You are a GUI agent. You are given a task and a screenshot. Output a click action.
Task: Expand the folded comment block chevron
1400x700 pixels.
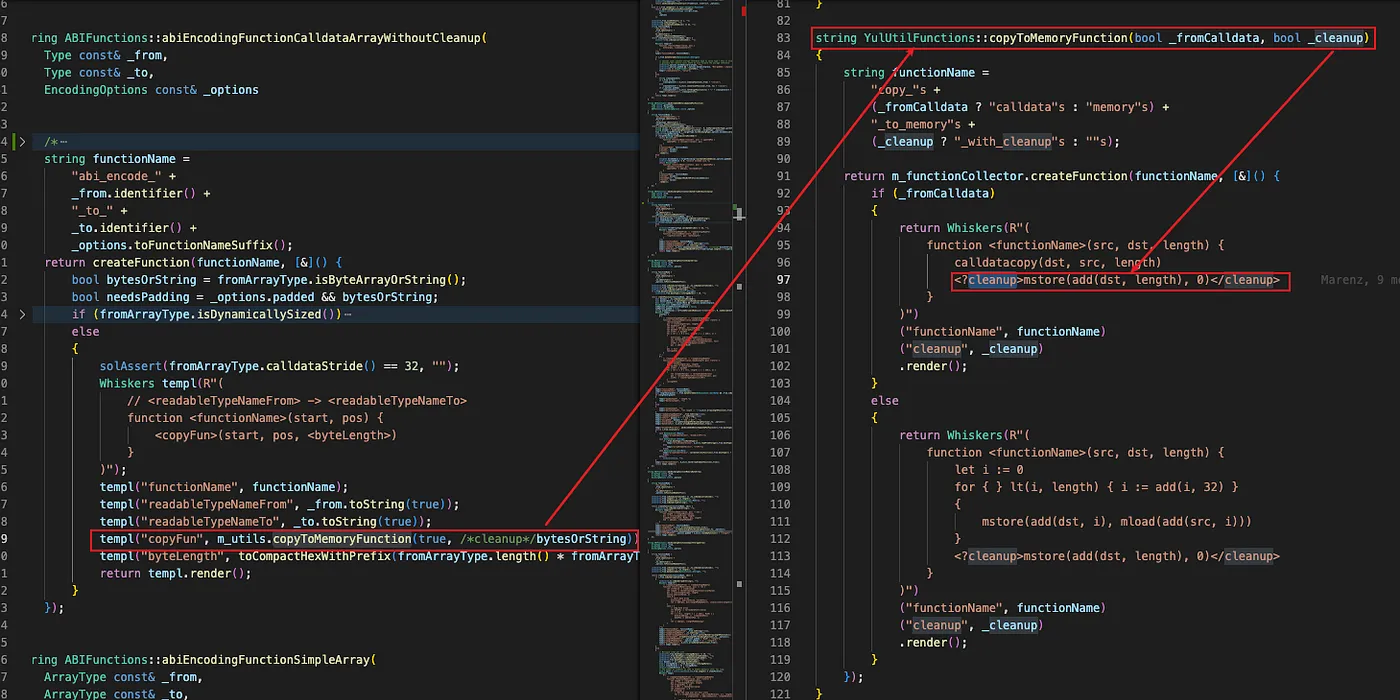click(x=24, y=142)
